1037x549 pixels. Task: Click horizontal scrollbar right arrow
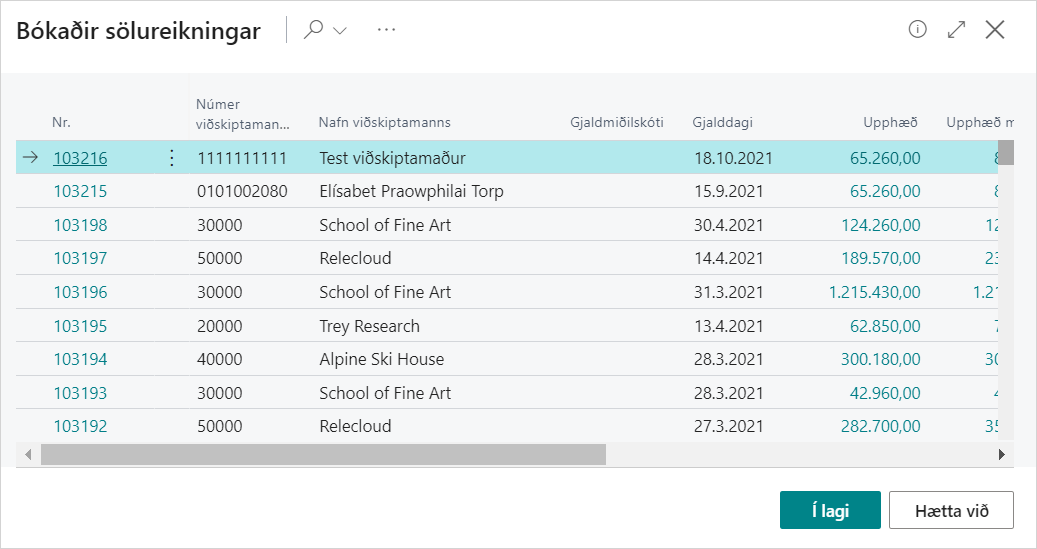1002,454
